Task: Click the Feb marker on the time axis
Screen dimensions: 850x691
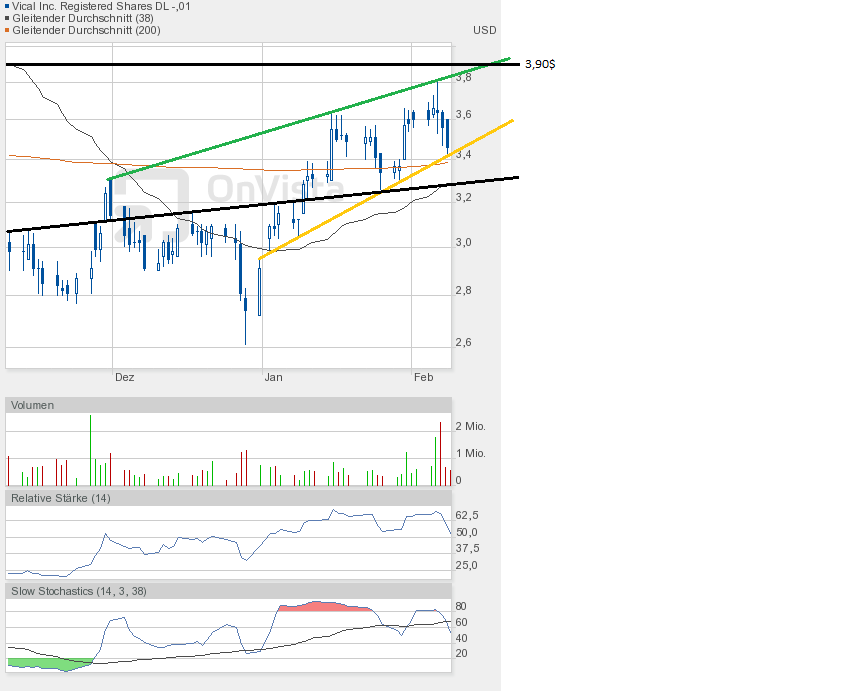Action: point(423,377)
